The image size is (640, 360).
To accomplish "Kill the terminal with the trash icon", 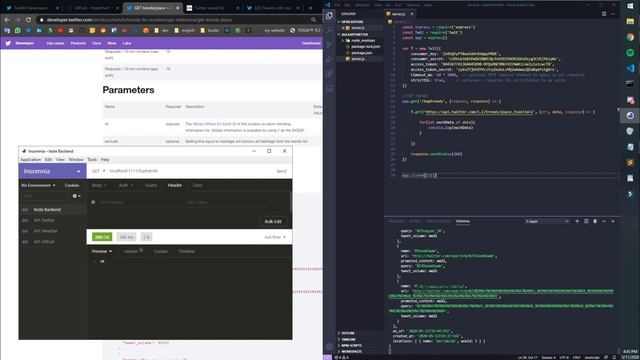I will pyautogui.click(x=595, y=221).
